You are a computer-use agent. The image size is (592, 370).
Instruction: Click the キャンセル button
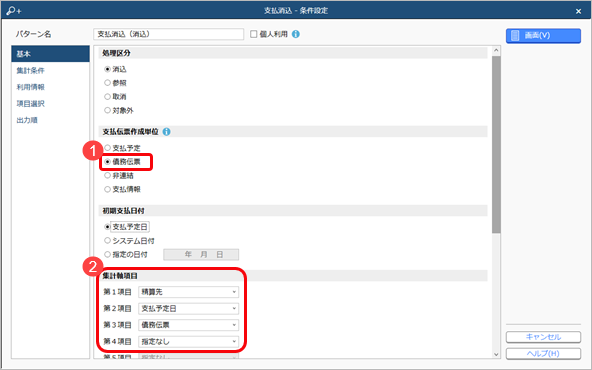[x=543, y=337]
